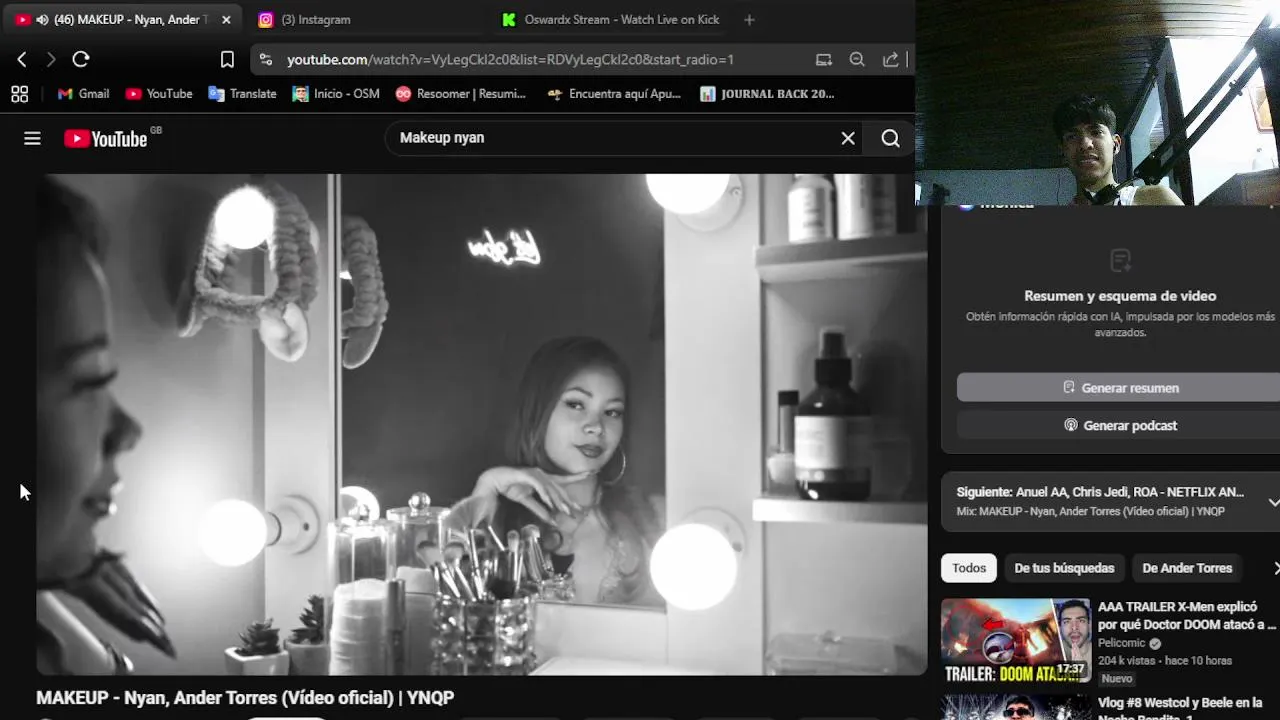
Task: Click the video player frame
Action: point(481,424)
